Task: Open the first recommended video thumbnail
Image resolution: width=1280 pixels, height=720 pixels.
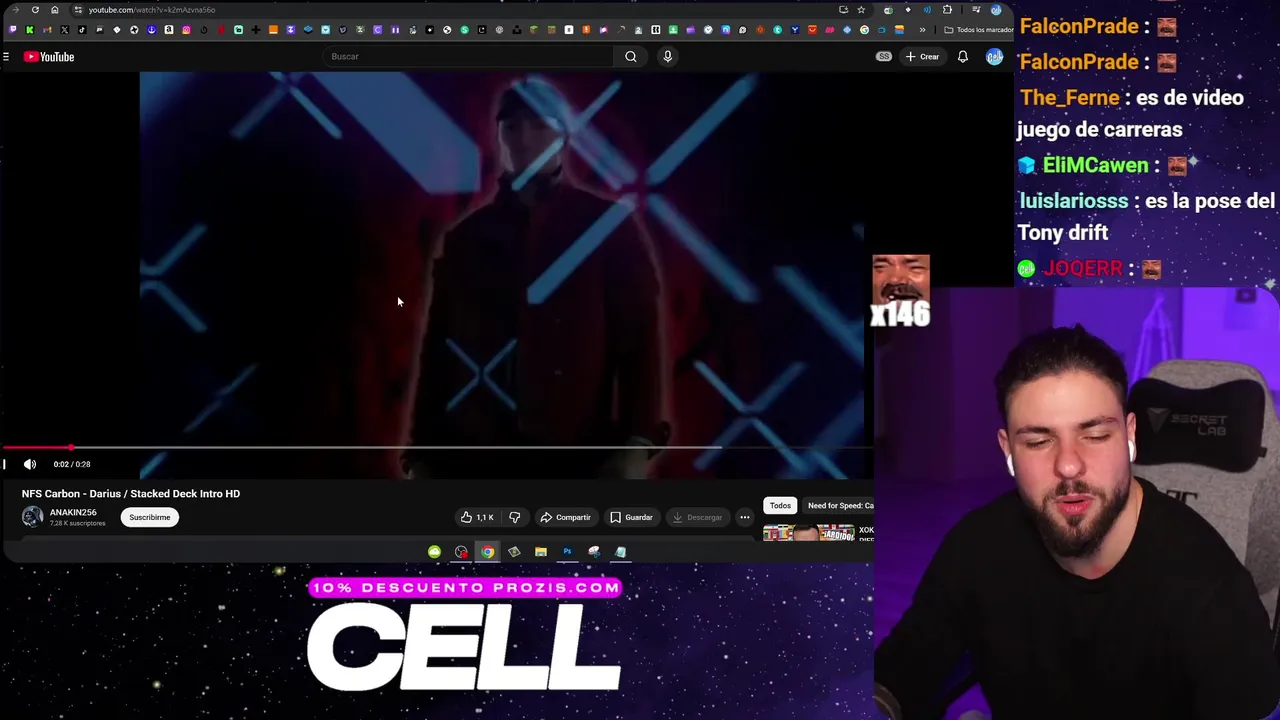Action: pos(809,533)
